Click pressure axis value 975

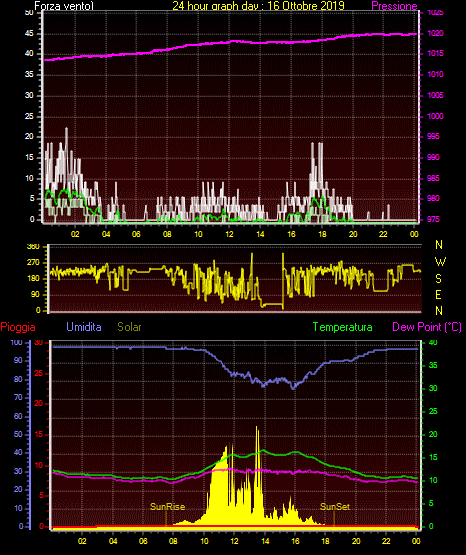[x=433, y=219]
